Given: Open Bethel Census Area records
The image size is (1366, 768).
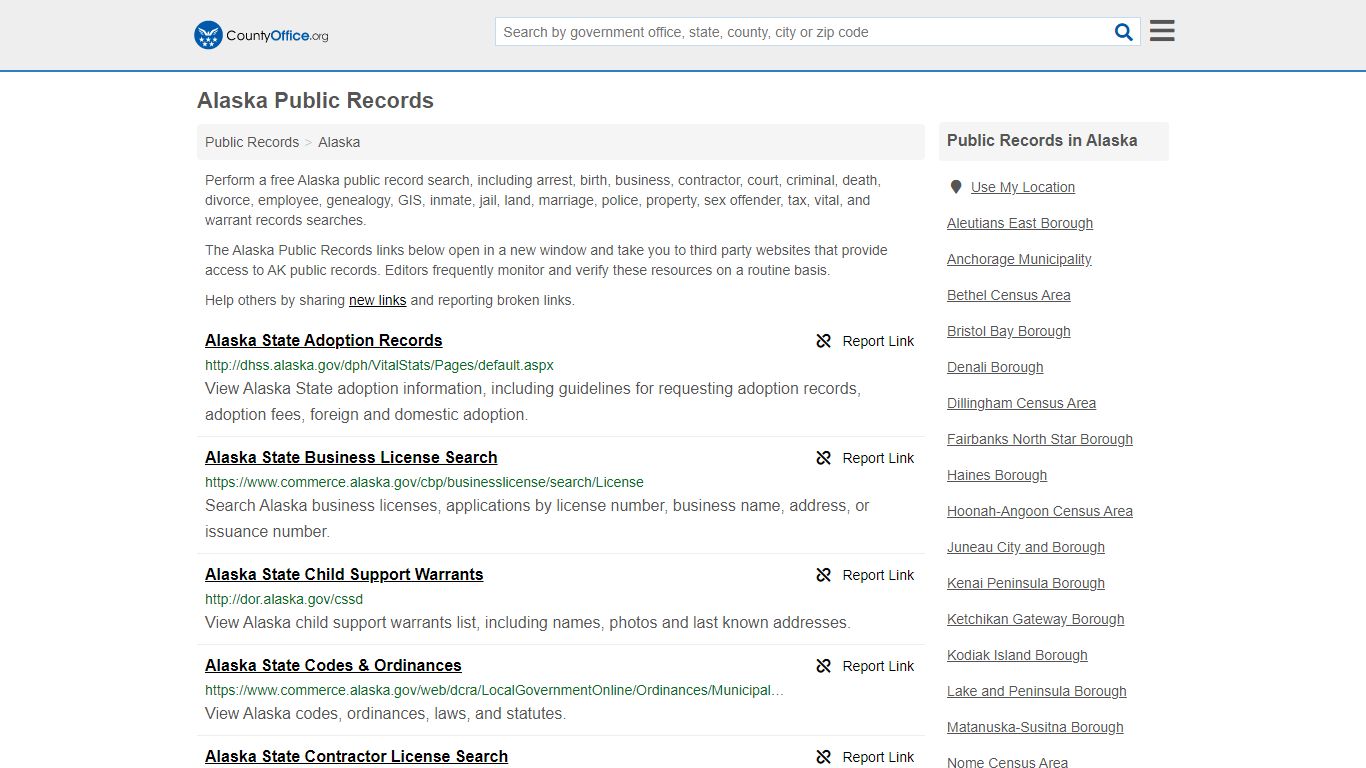Looking at the screenshot, I should [1009, 295].
